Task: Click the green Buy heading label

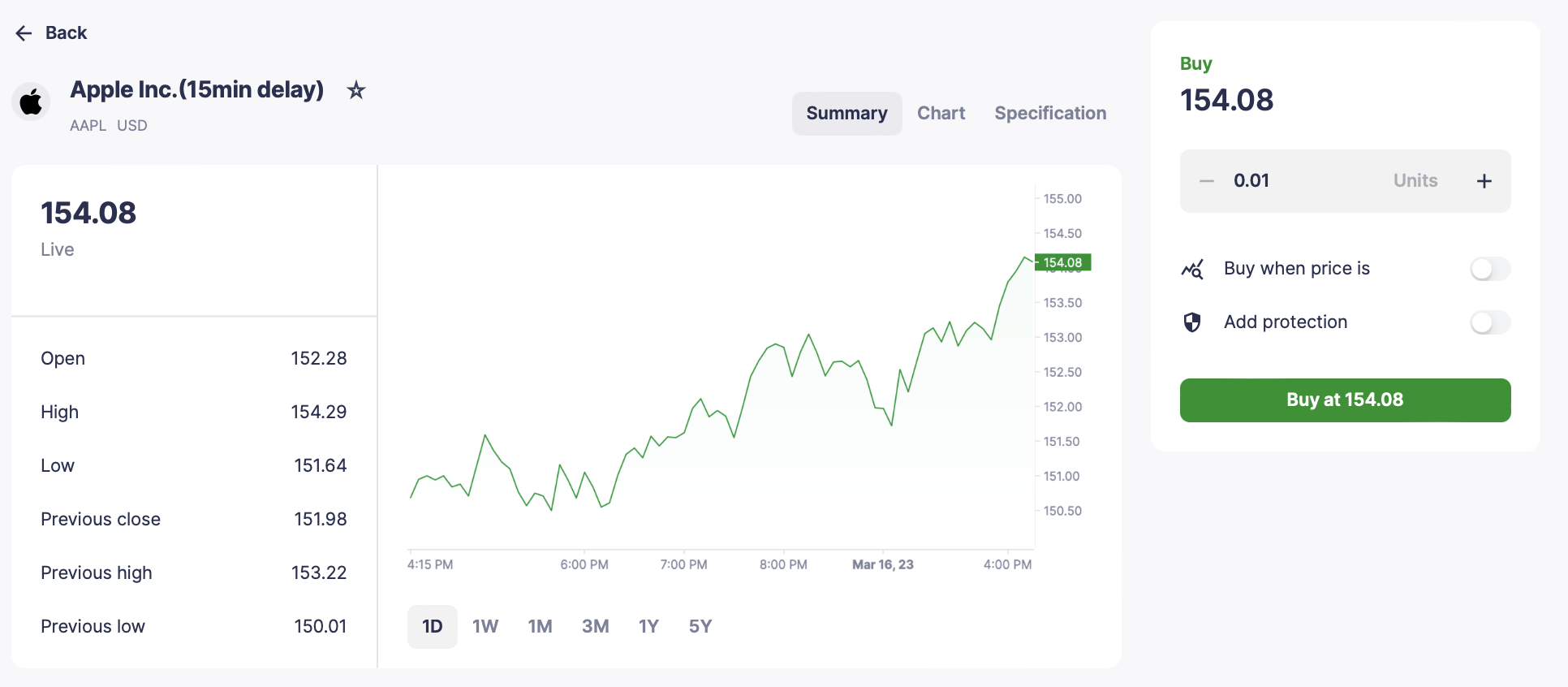Action: pos(1195,63)
